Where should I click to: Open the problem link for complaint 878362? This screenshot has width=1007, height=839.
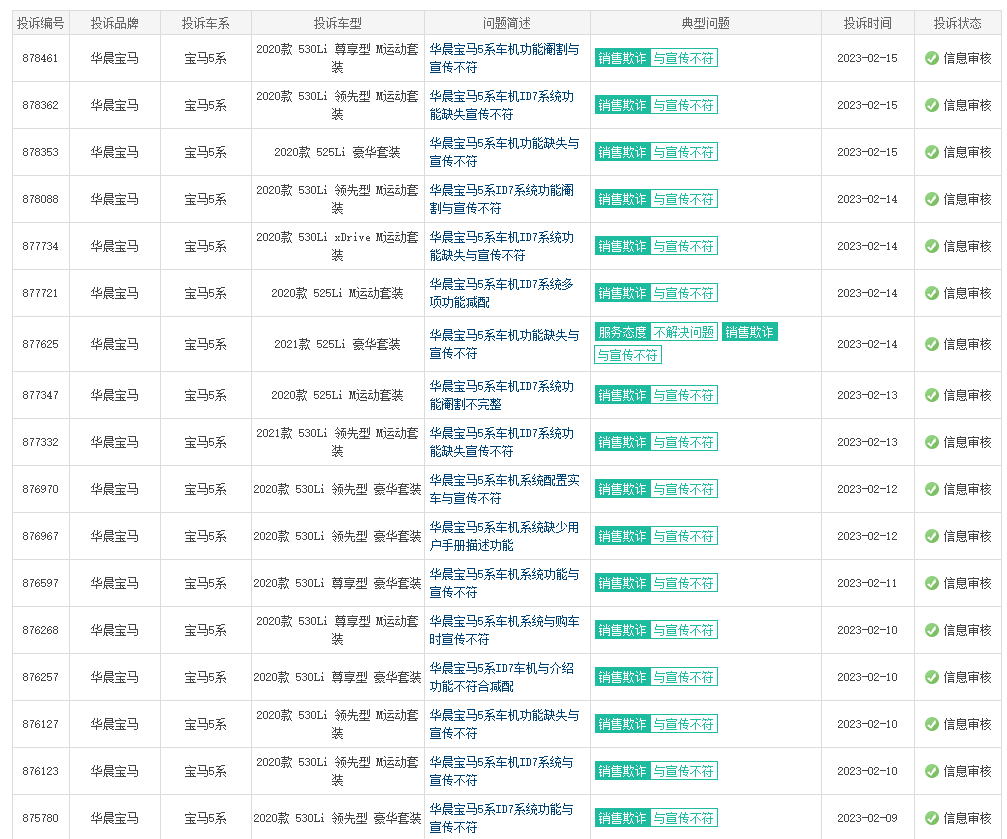(x=502, y=105)
